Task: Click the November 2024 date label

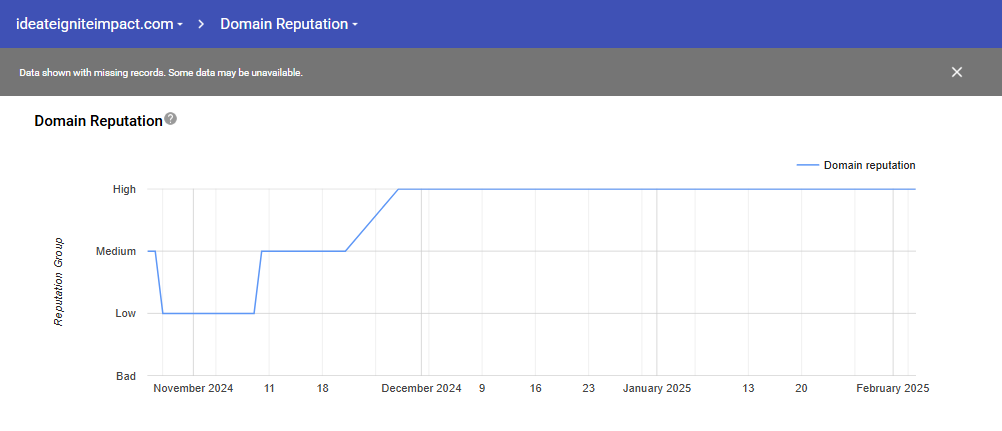Action: coord(193,389)
